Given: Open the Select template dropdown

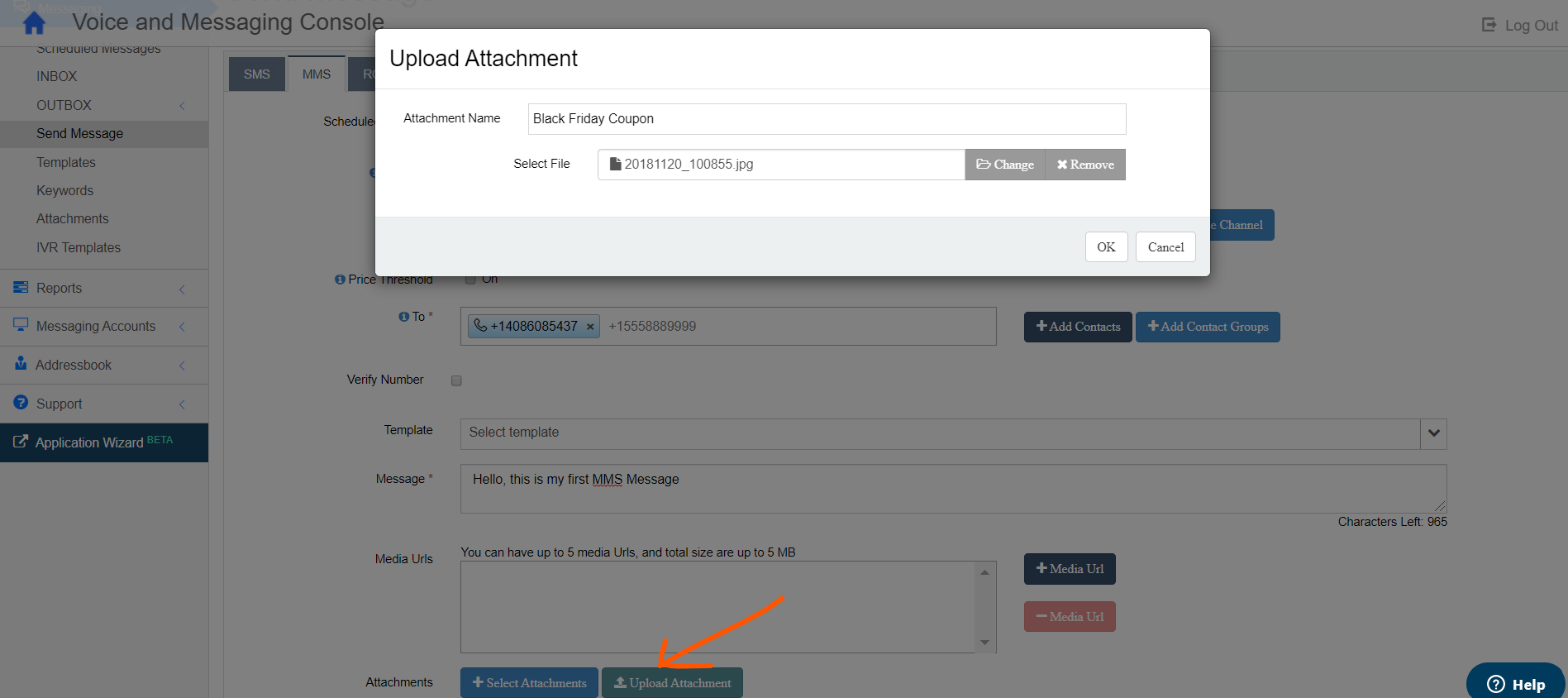Looking at the screenshot, I should pos(1433,433).
